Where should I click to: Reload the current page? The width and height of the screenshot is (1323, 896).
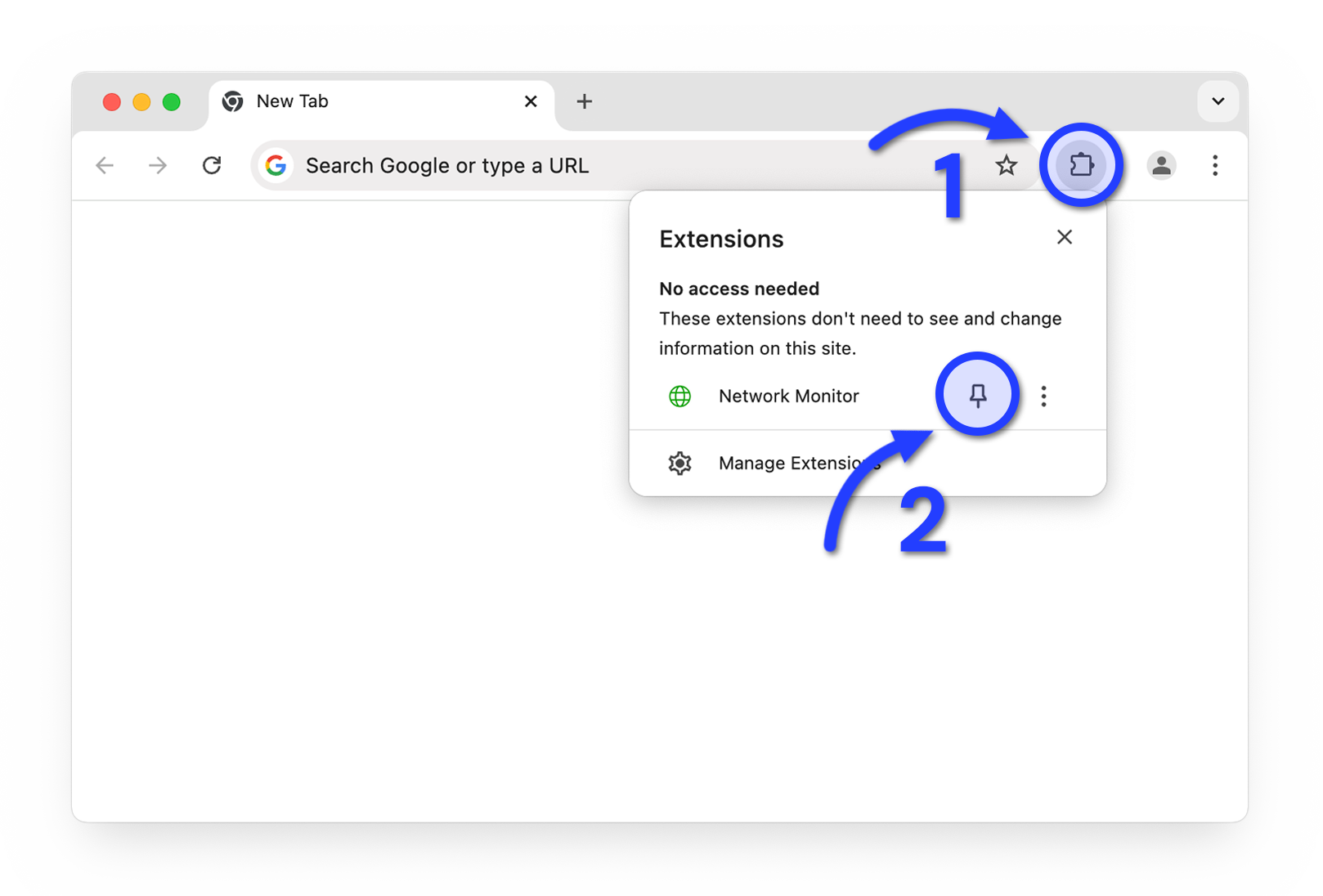point(212,166)
